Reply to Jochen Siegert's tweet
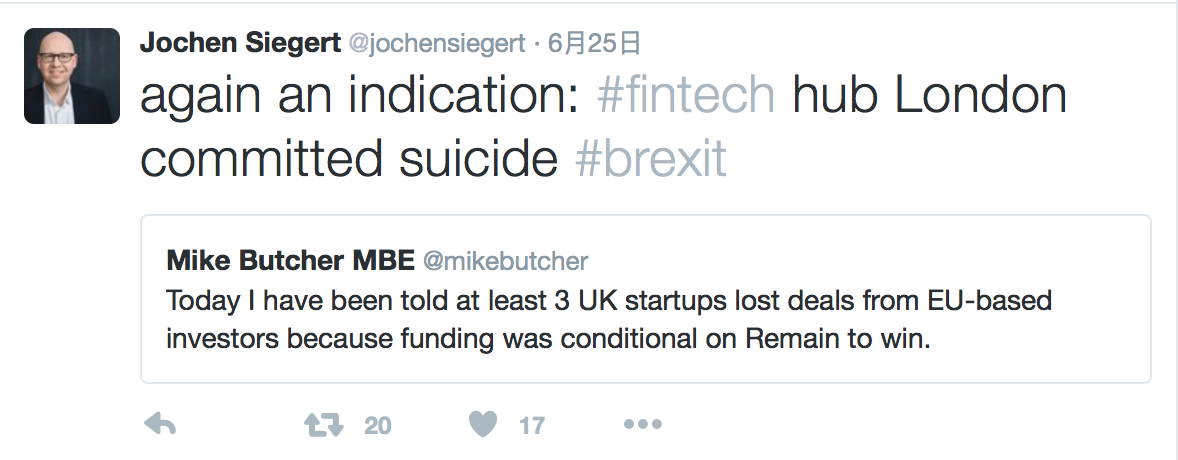 coord(160,425)
